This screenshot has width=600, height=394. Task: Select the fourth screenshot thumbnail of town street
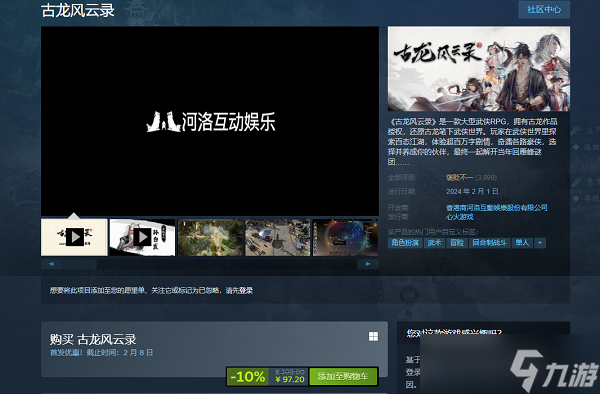278,237
